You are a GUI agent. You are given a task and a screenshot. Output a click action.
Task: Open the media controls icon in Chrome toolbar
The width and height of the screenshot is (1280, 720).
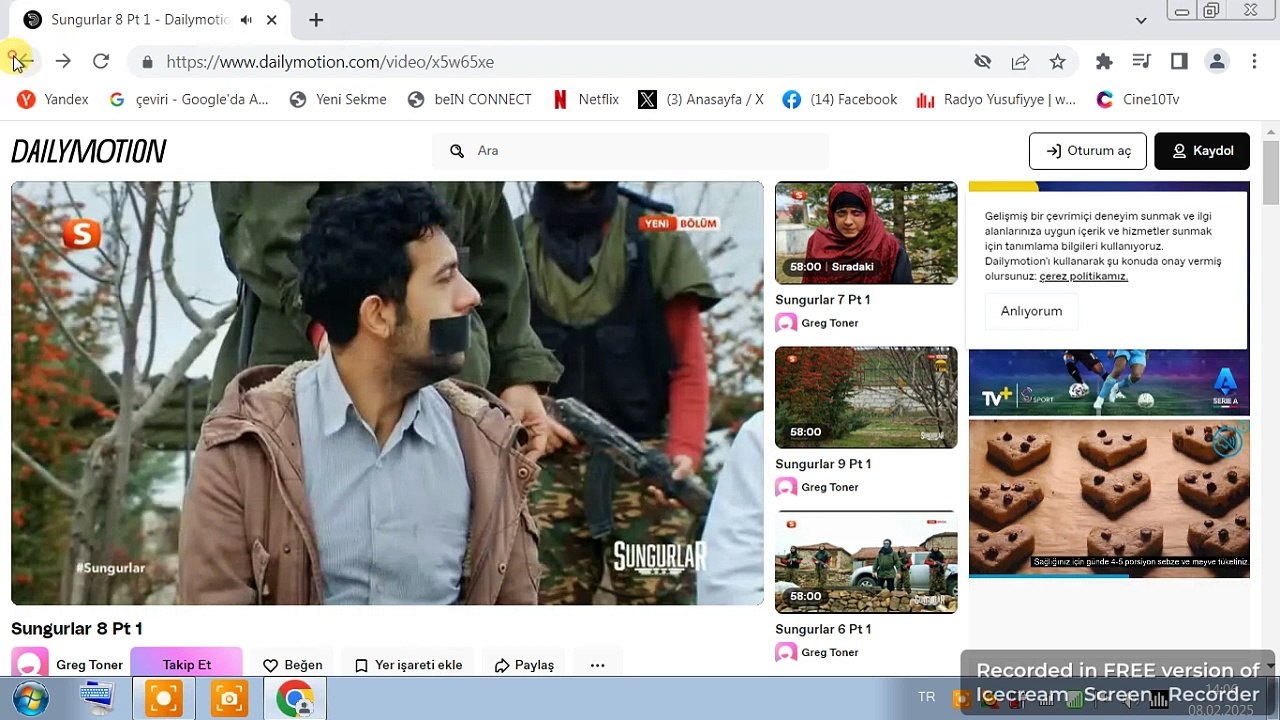[x=1141, y=62]
